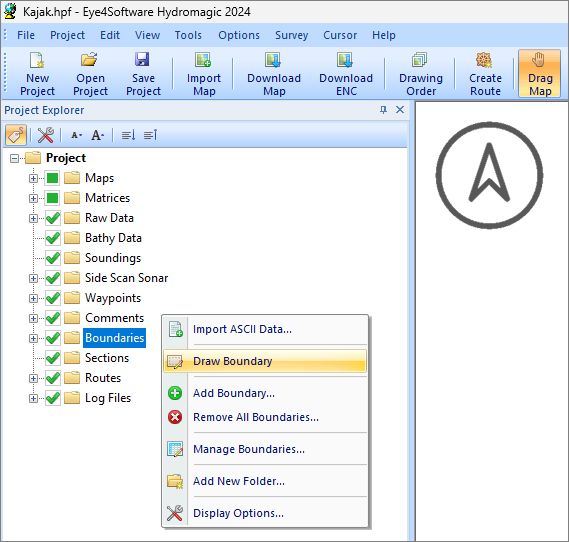The image size is (569, 542).
Task: Decrease font size in Project Explorer
Action: 76,135
